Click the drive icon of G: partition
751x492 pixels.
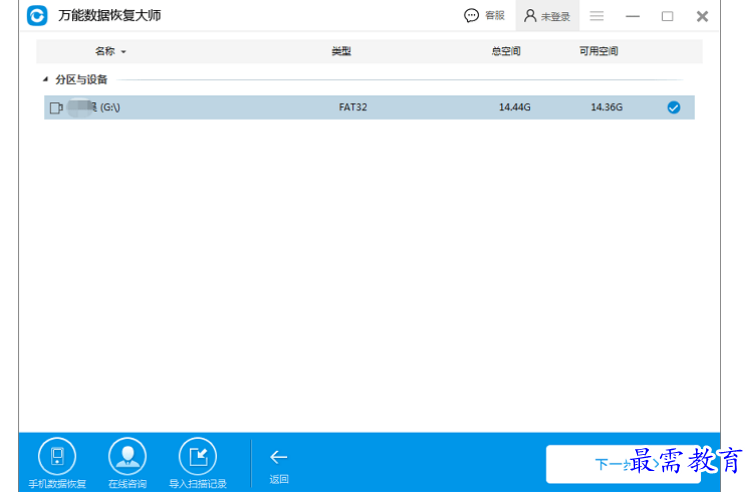pos(56,108)
